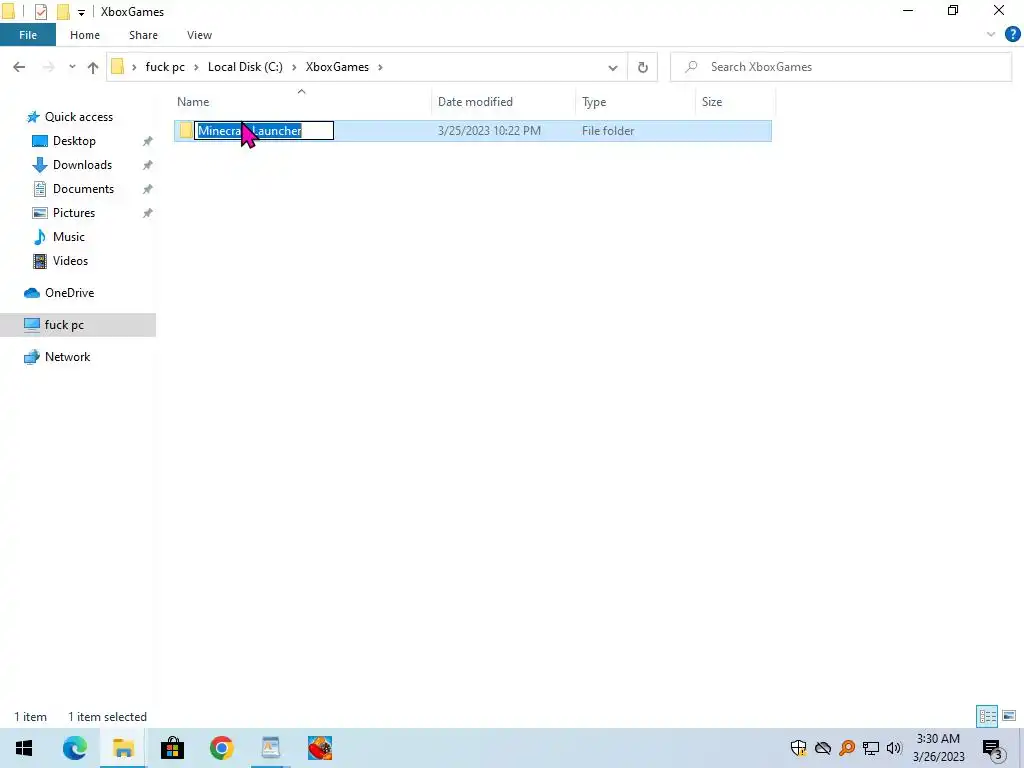
Task: Expand chevron after XboxGames in path
Action: pos(380,67)
